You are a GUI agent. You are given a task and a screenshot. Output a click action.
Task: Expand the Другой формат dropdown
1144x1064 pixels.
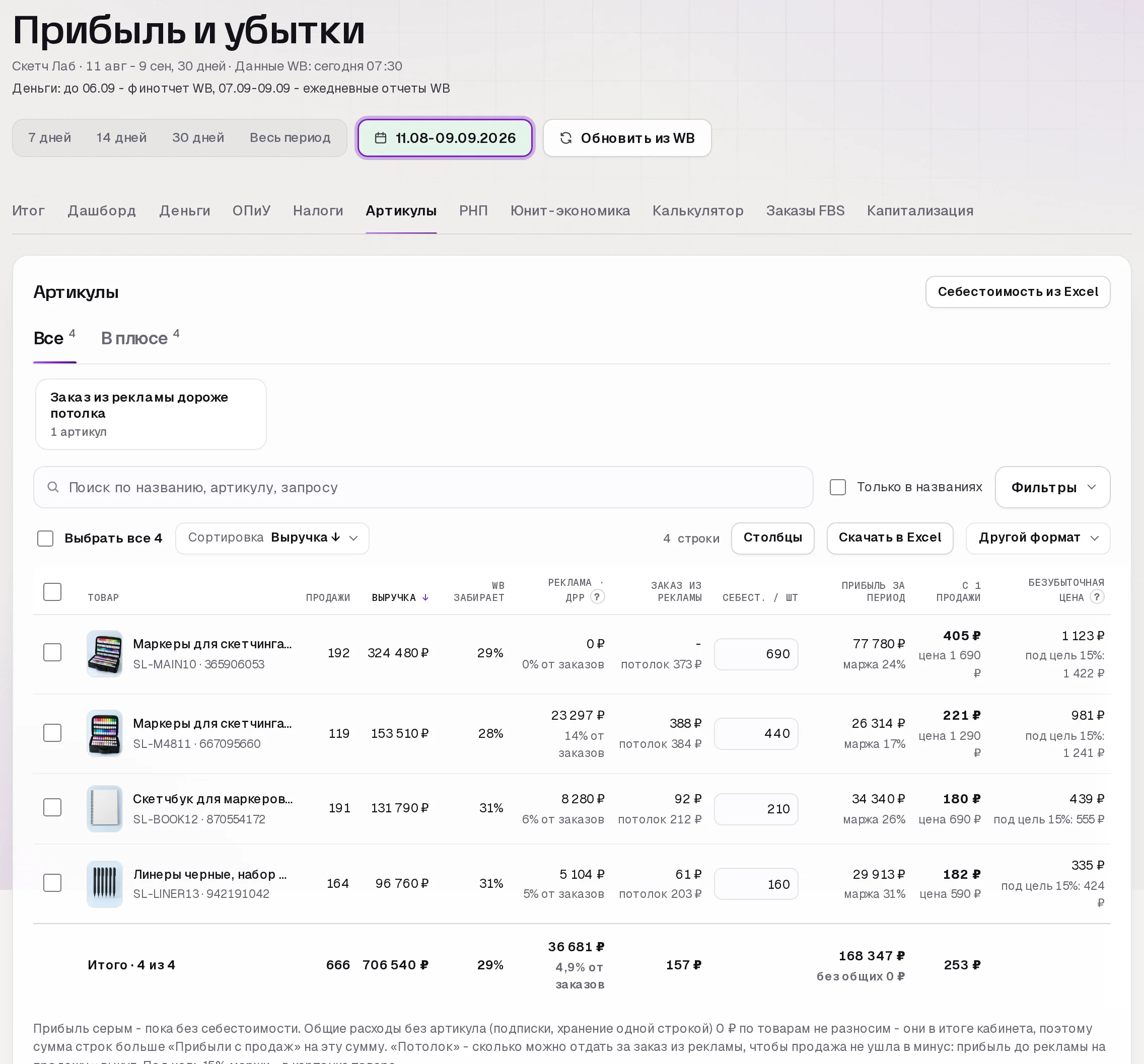pos(1038,539)
